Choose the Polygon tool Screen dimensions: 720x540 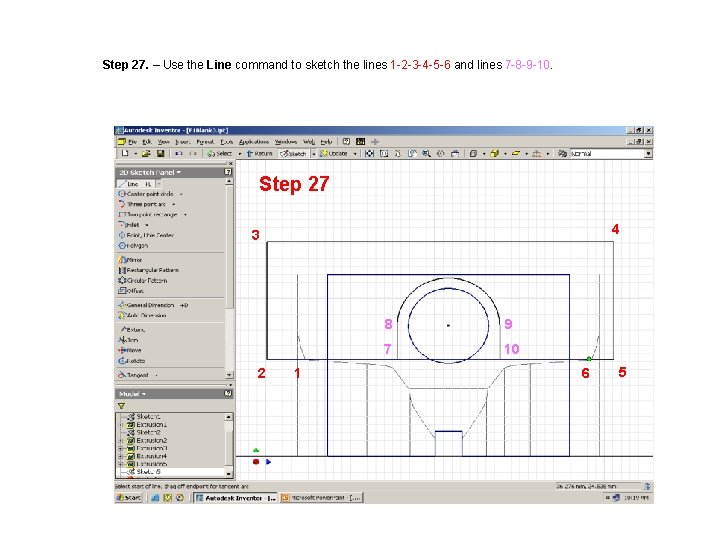[133, 246]
